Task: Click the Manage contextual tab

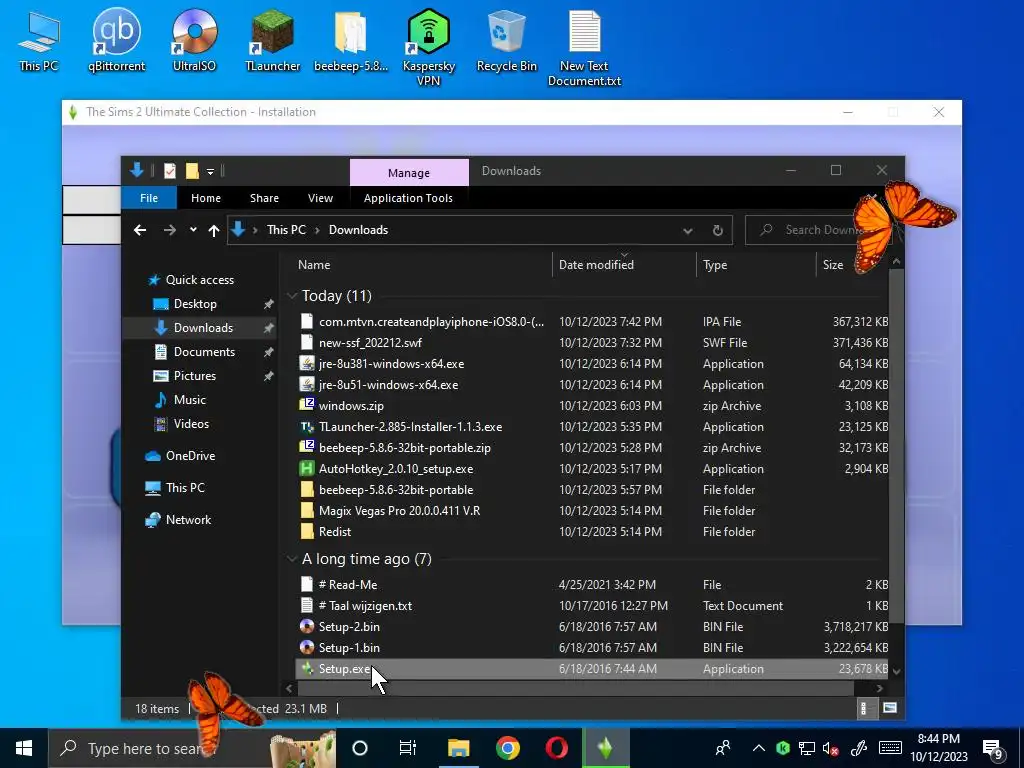Action: pyautogui.click(x=409, y=172)
